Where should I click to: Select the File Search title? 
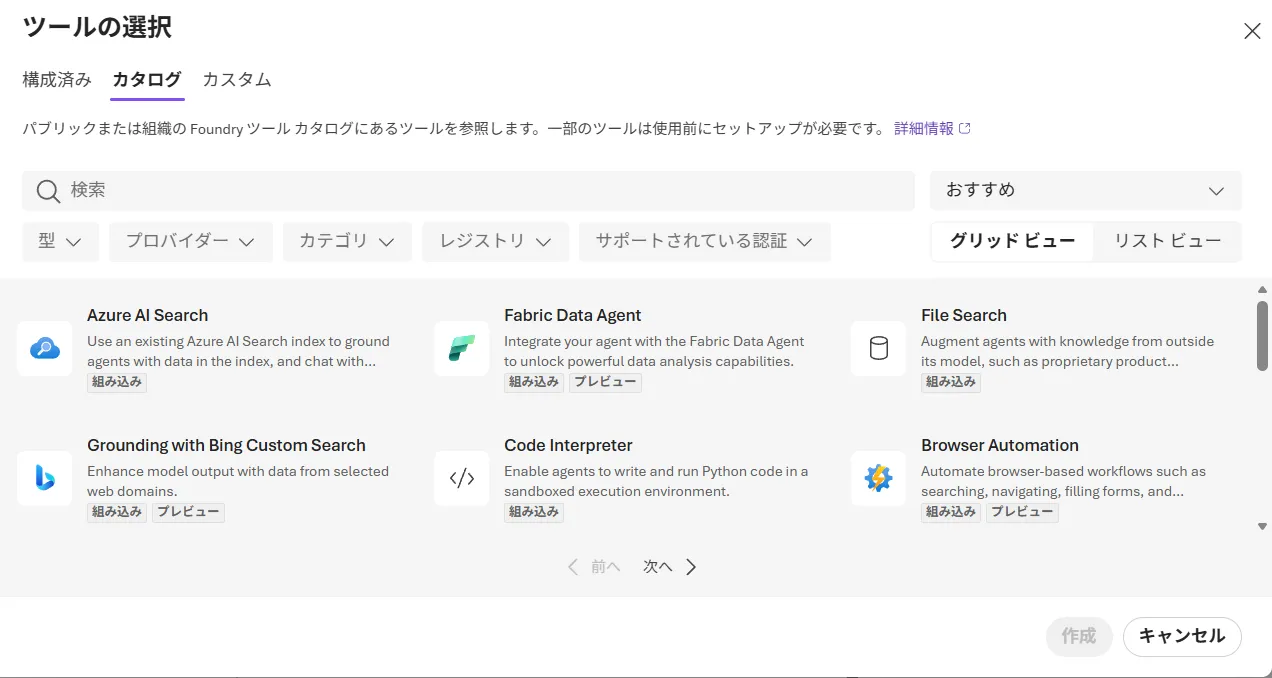(964, 315)
